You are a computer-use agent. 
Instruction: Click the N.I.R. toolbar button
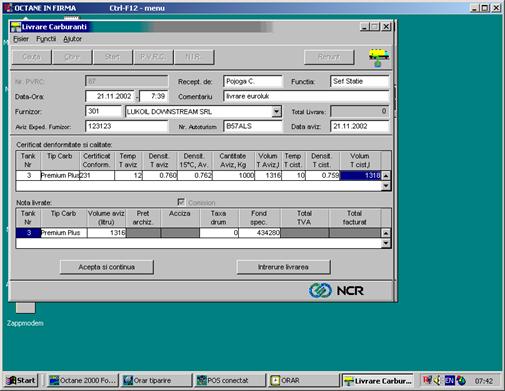tap(193, 57)
